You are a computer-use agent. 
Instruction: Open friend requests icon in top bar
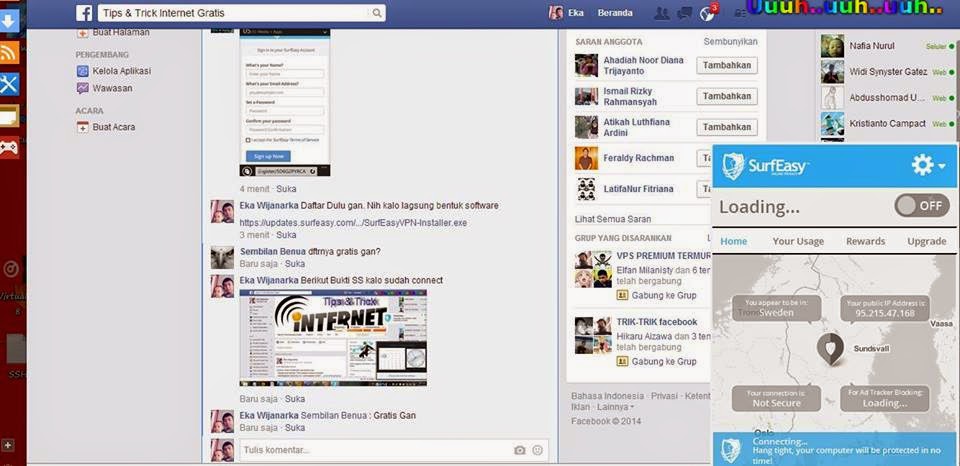coord(661,13)
